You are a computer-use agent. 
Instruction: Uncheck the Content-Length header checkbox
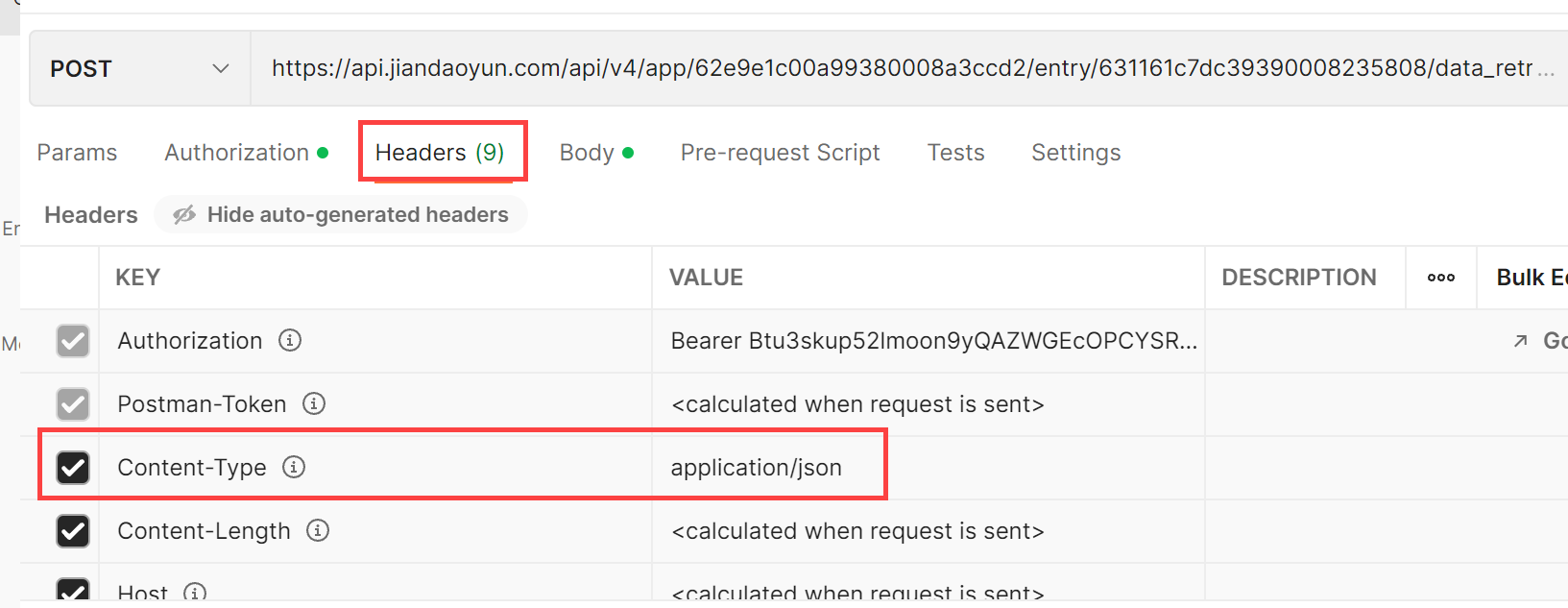73,531
